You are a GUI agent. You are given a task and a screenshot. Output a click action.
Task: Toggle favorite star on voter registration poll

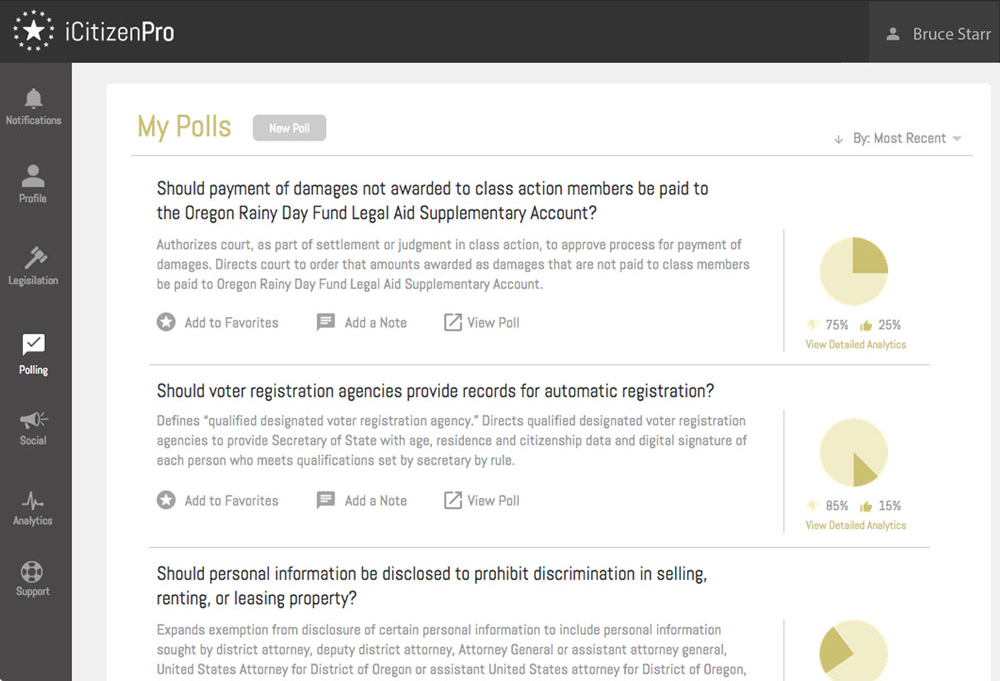(166, 501)
